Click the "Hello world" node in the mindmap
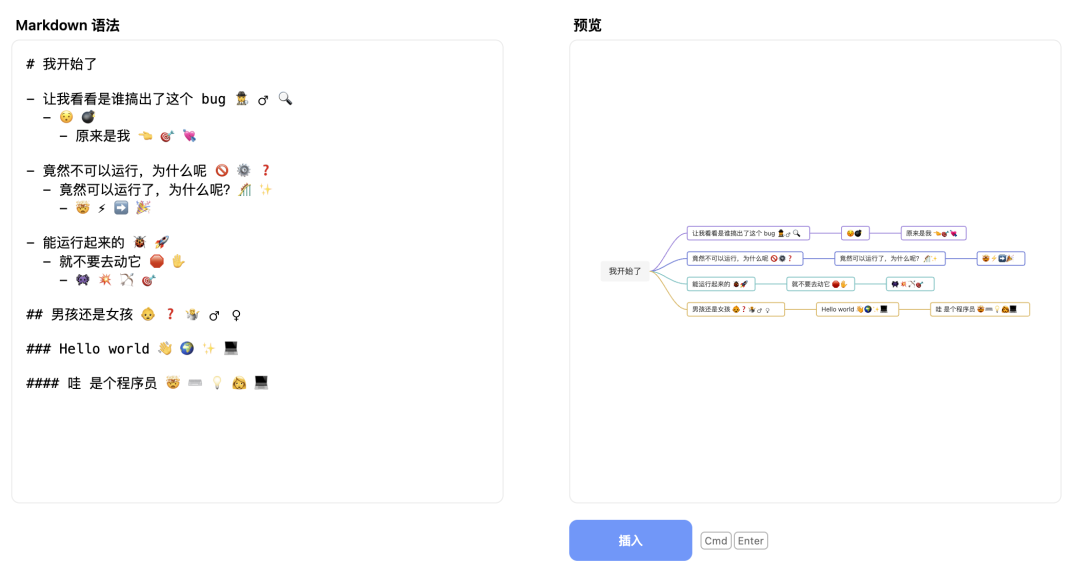1080x585 pixels. [857, 309]
